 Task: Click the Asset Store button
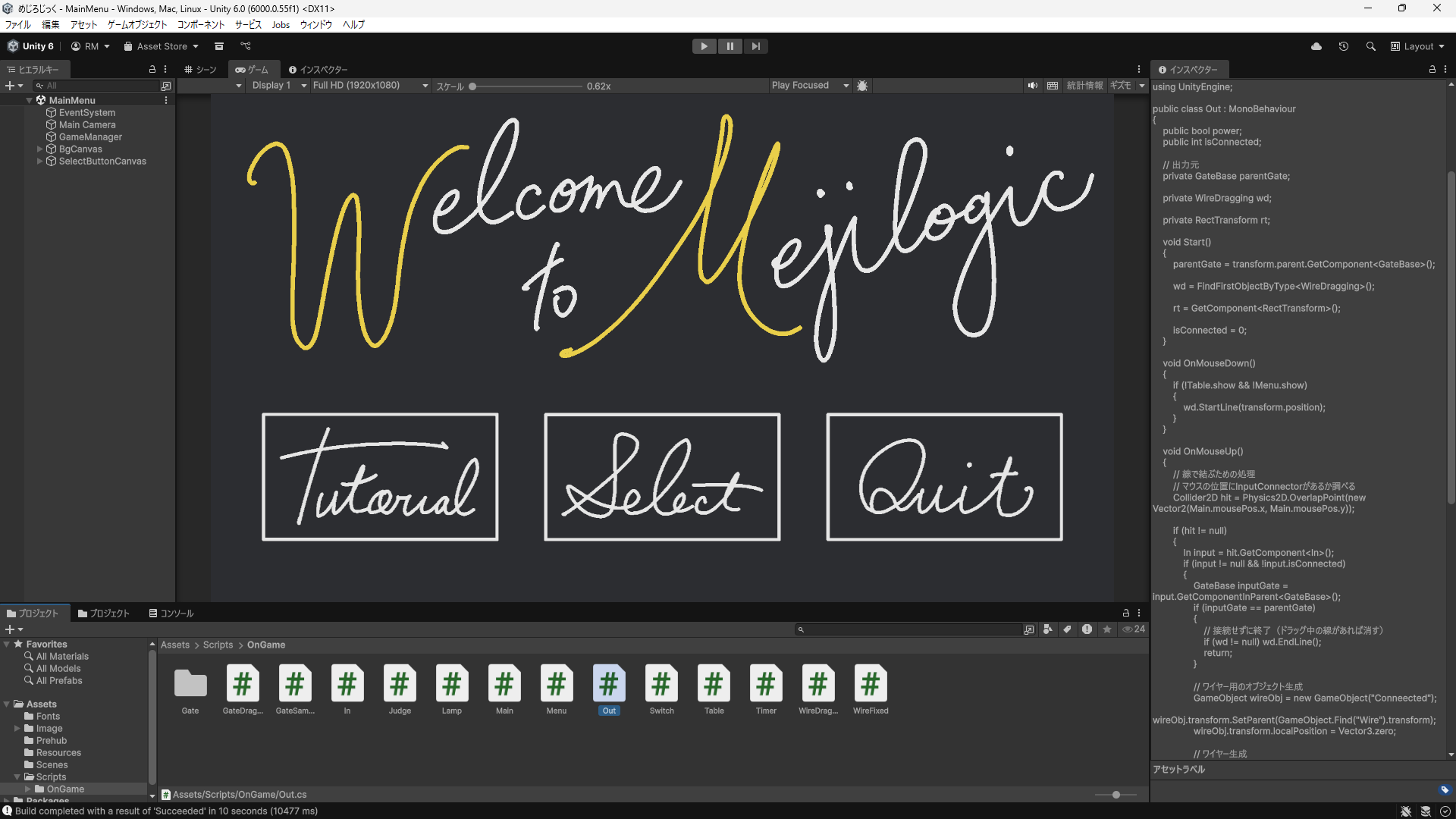(161, 46)
